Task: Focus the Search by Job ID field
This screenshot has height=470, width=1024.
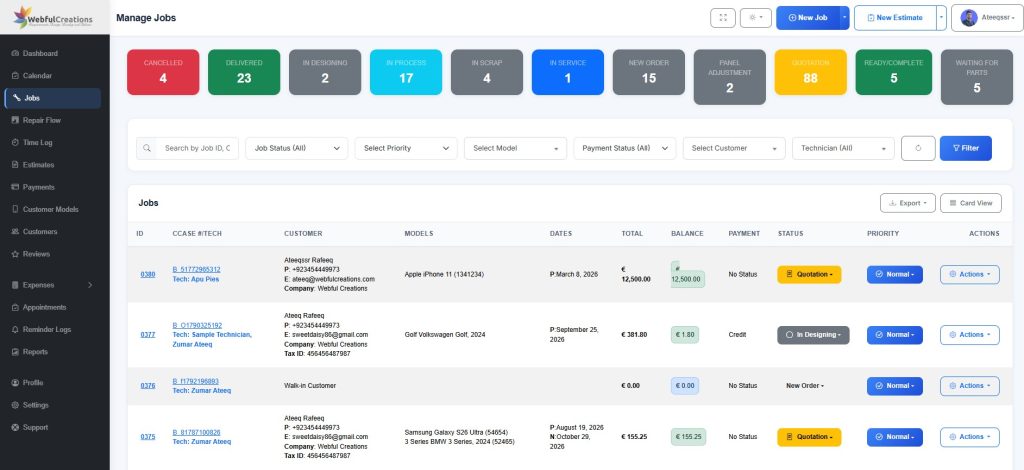Action: coord(198,148)
